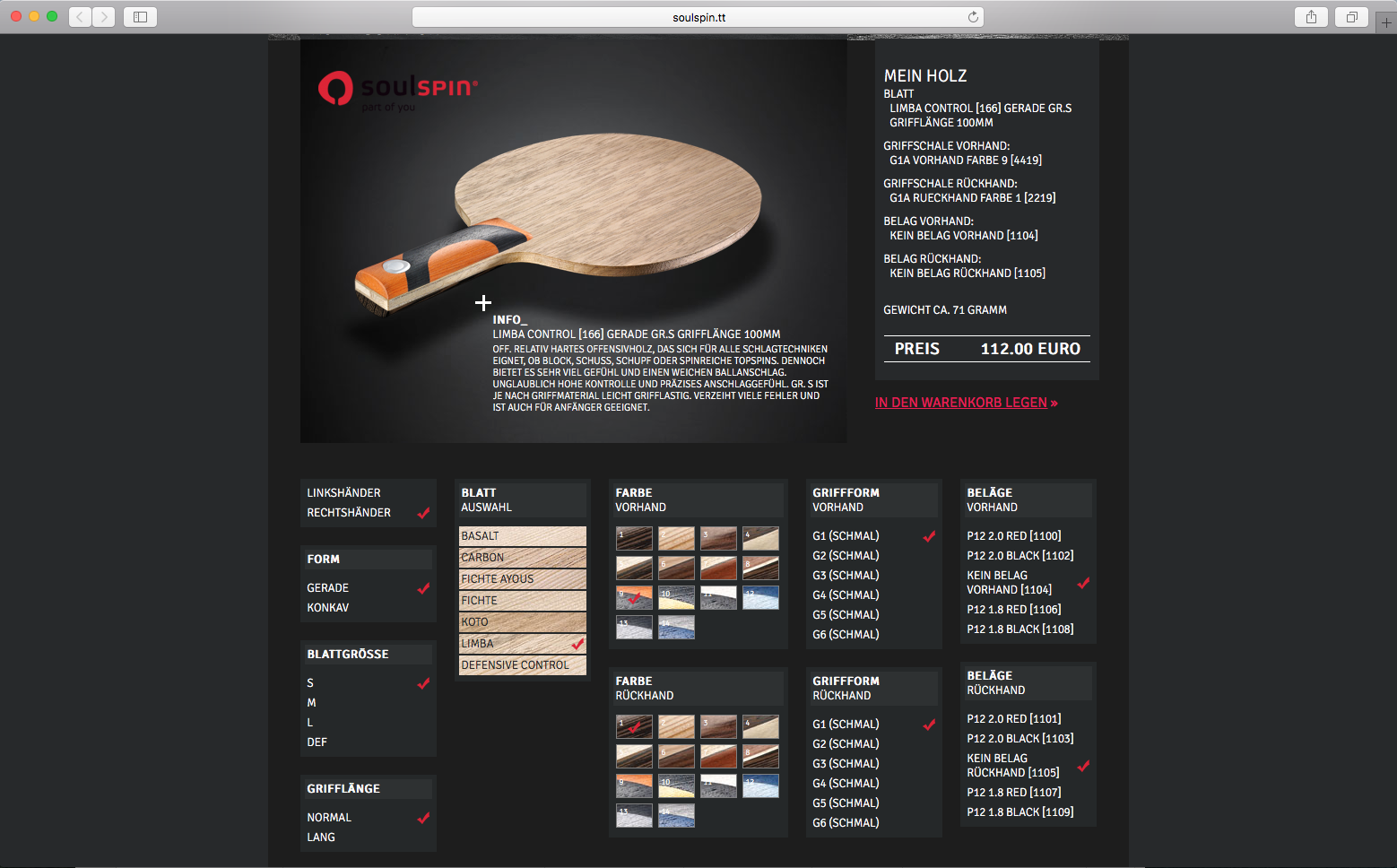
Task: Click the soulspin.tt address bar
Action: [698, 17]
